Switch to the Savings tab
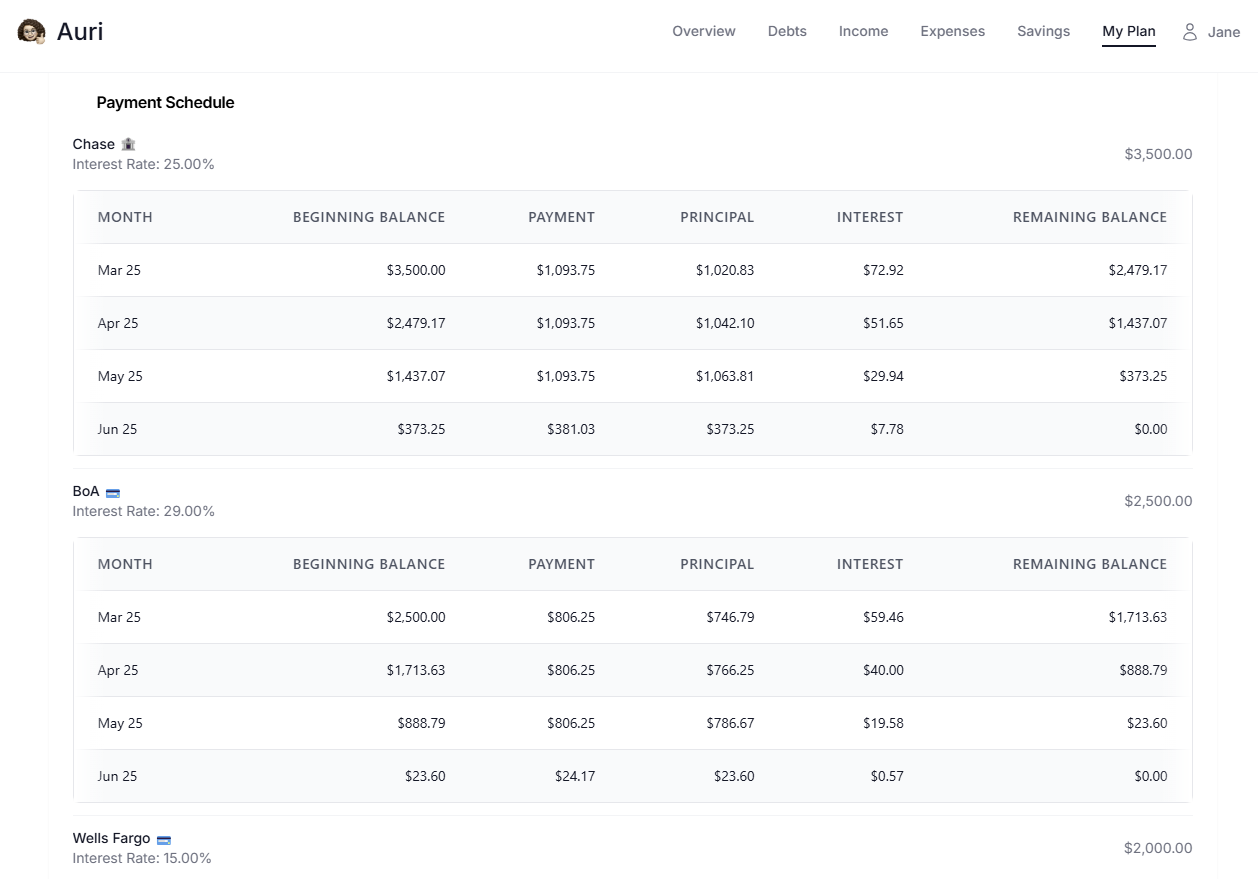 (1043, 31)
